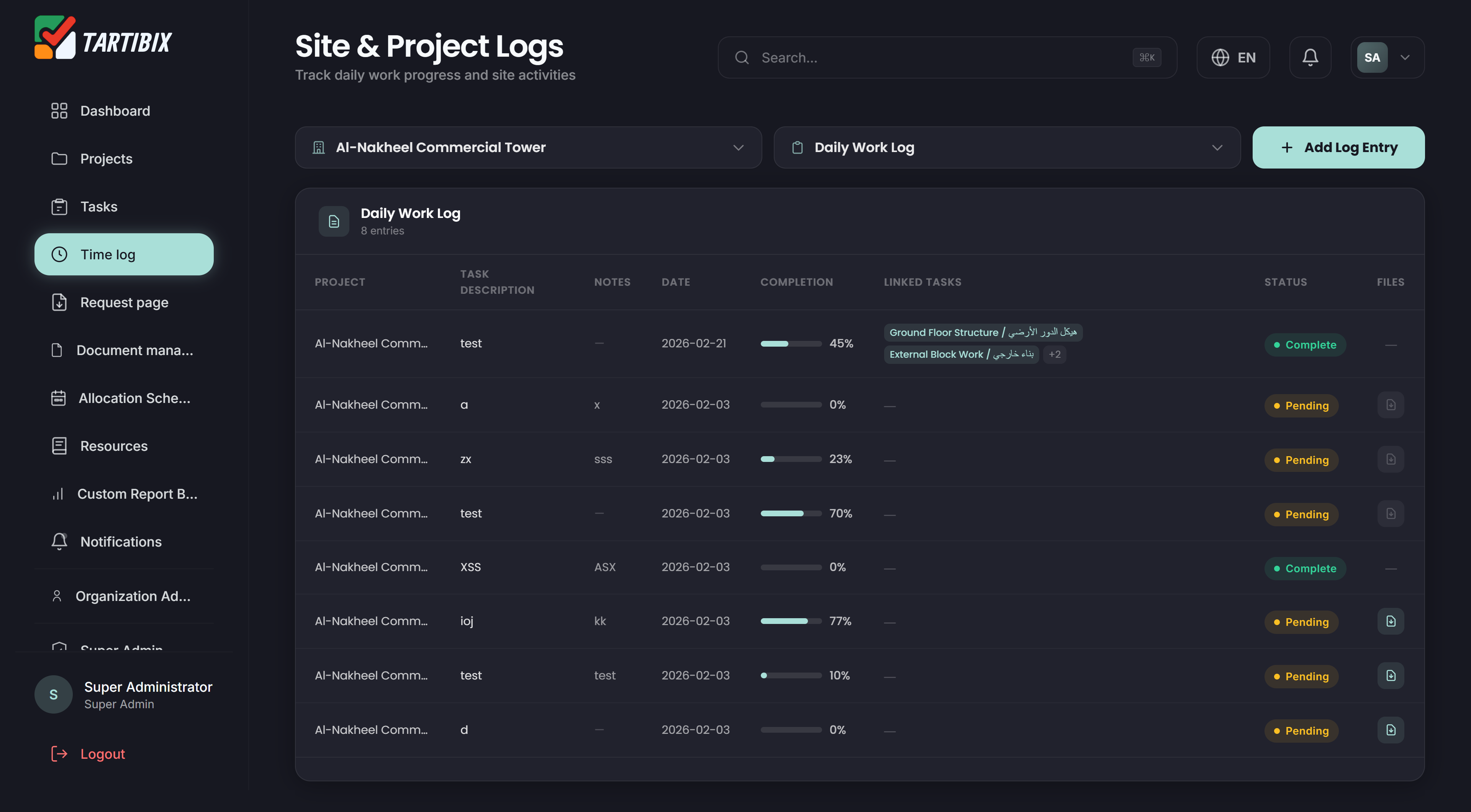The height and width of the screenshot is (812, 1471).
Task: Open Document management in sidebar
Action: tap(124, 350)
